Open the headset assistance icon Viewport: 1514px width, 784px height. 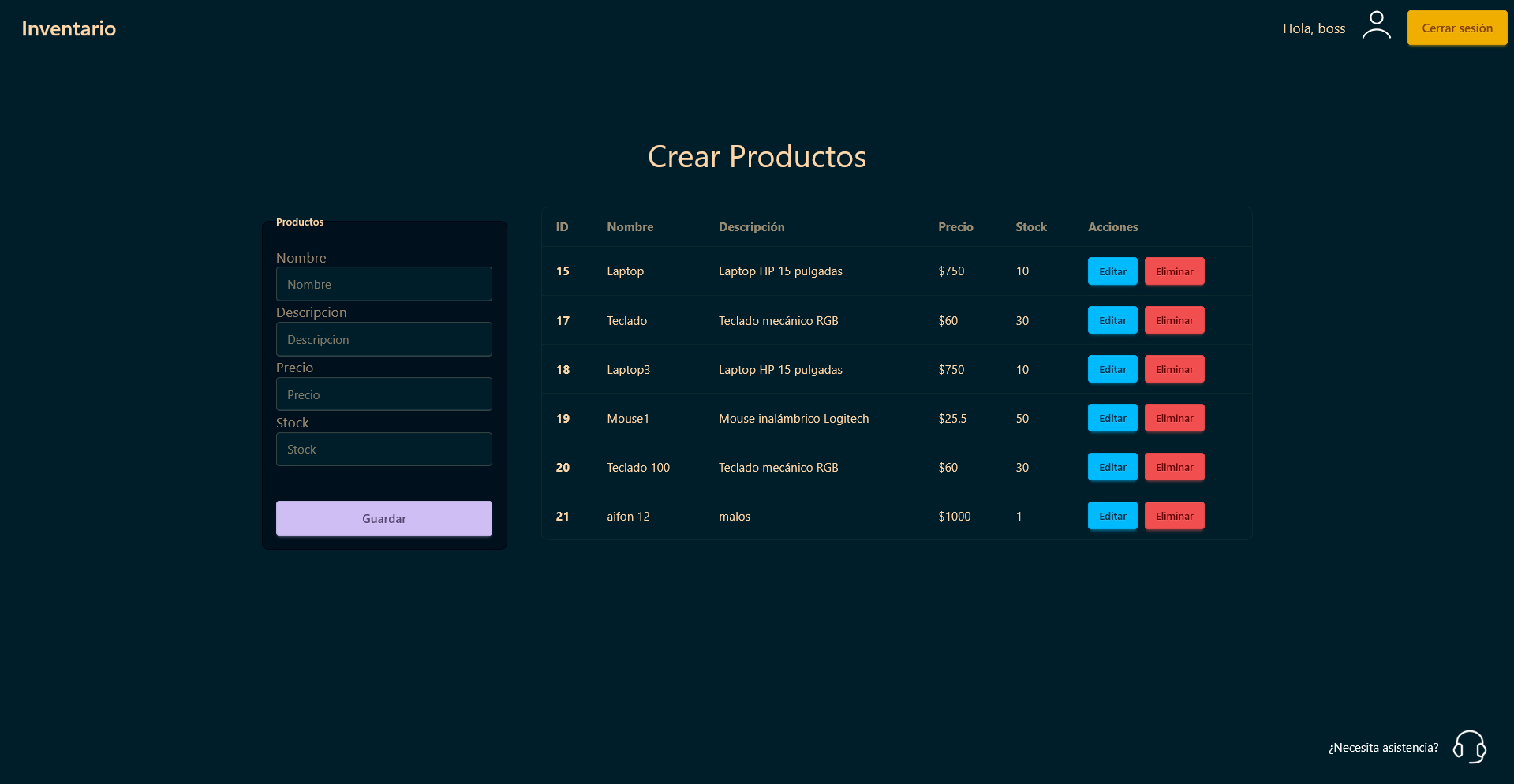pos(1469,746)
